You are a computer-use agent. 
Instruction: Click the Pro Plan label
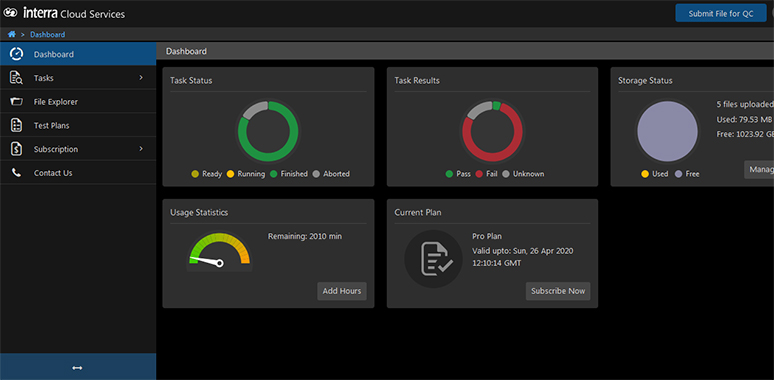(487, 236)
